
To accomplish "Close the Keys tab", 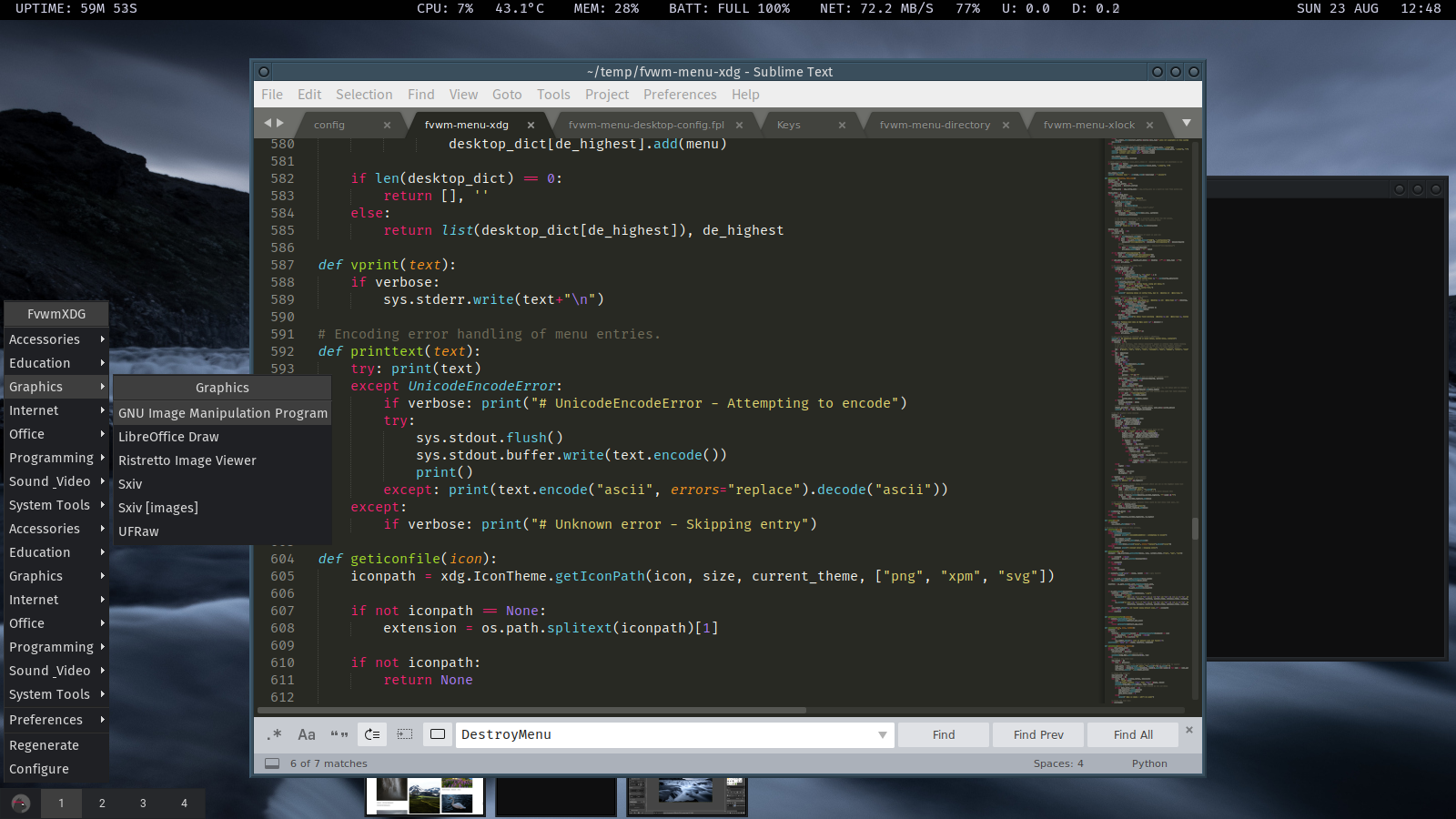I will 842,126.
